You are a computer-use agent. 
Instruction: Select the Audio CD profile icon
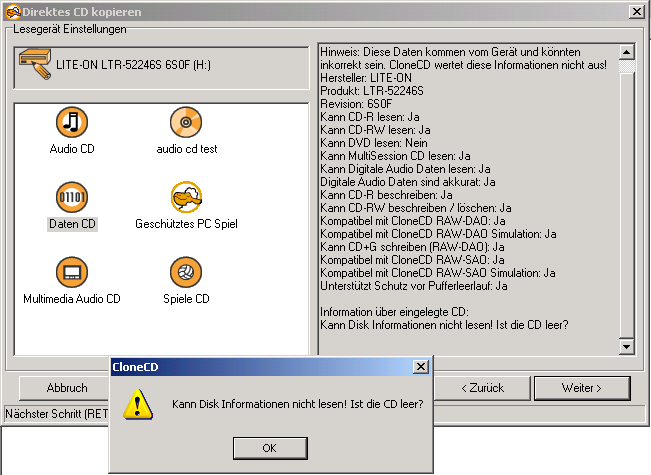click(72, 122)
